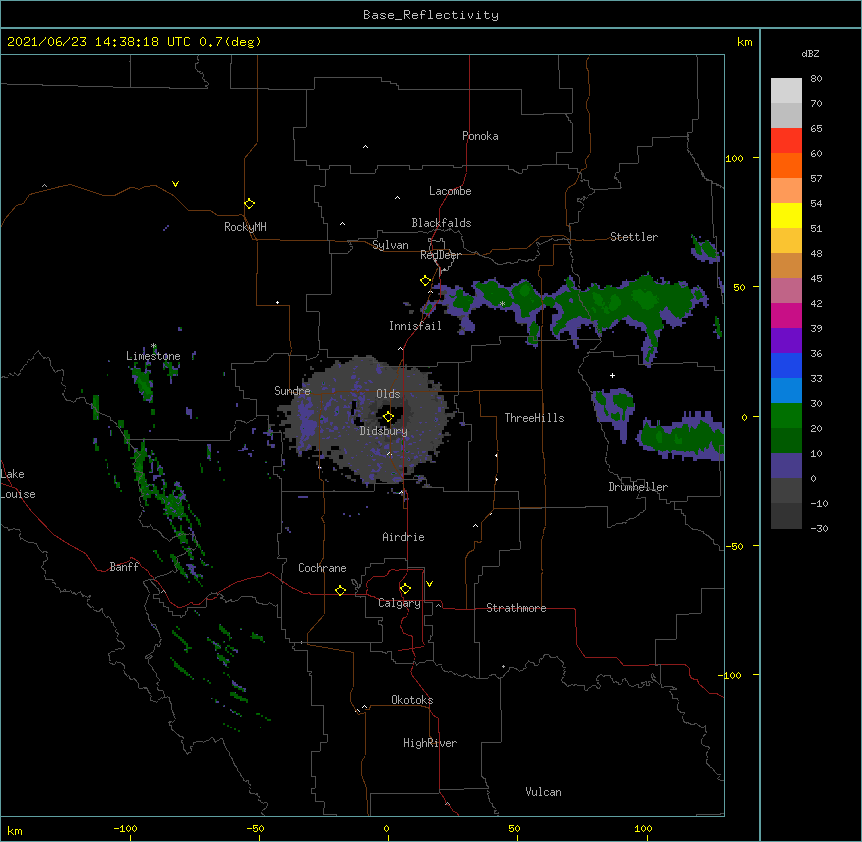Click the Olds town label

(x=388, y=394)
